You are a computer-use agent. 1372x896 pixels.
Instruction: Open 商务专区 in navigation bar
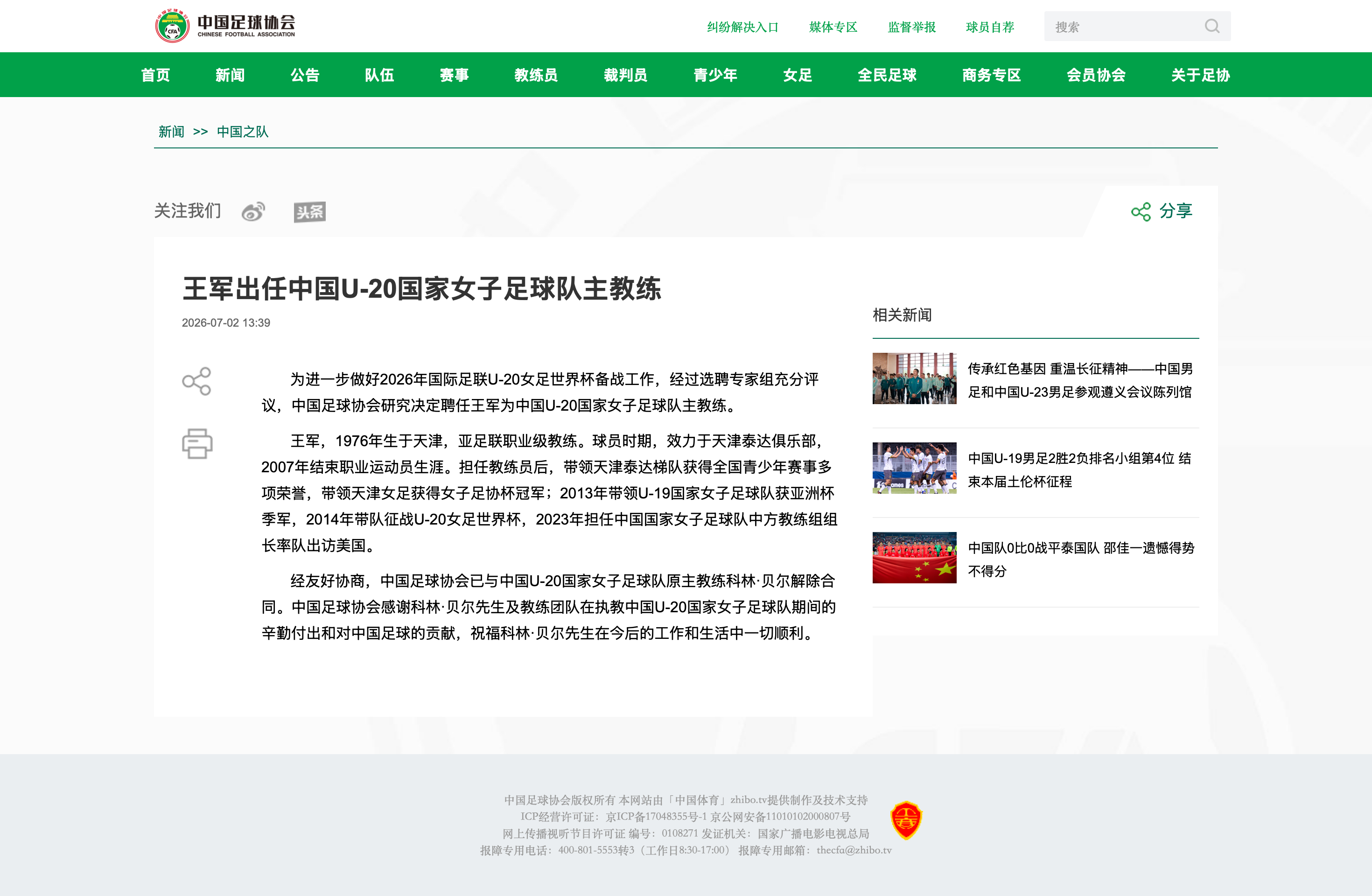point(992,75)
